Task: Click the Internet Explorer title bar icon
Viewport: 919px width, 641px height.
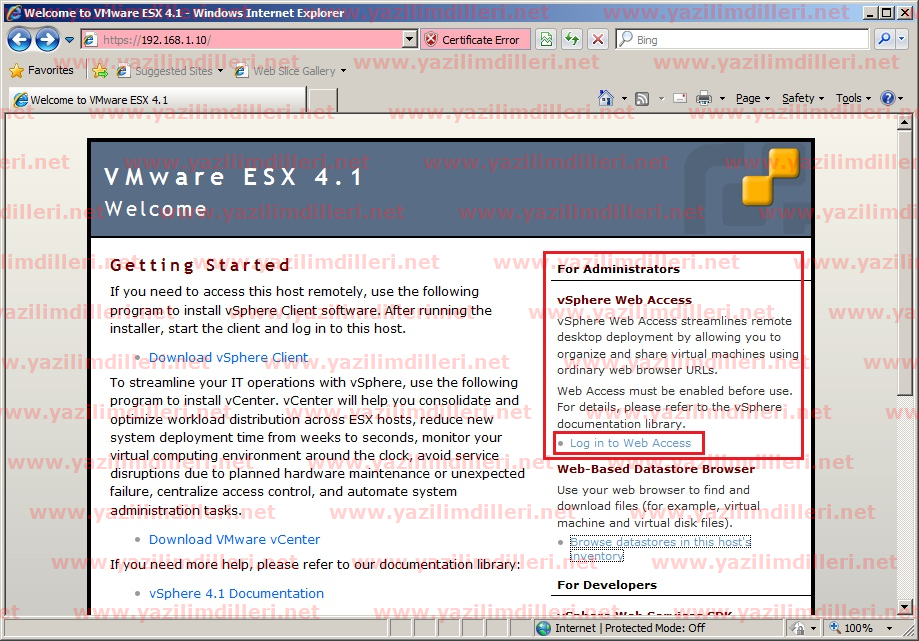Action: click(x=14, y=12)
